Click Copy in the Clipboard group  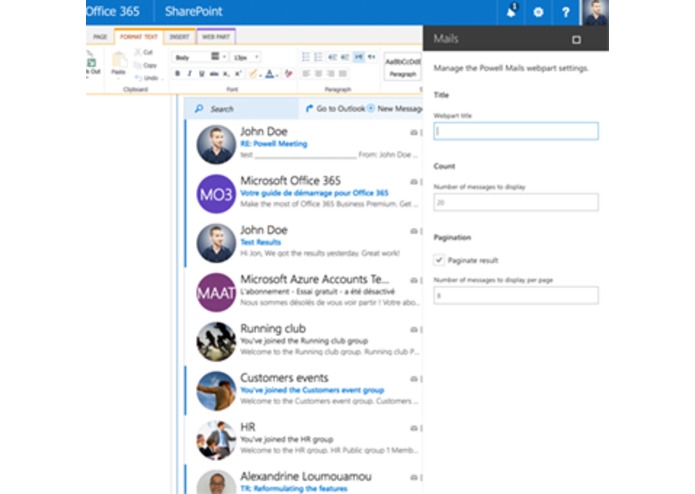[x=145, y=65]
